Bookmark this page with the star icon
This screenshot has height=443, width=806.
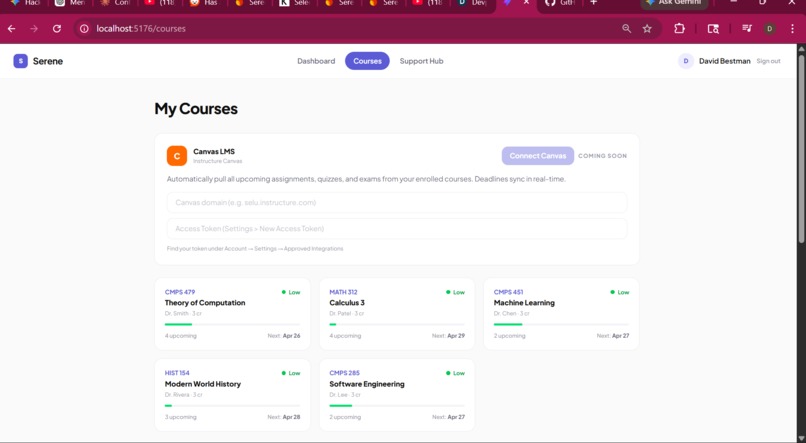[647, 29]
